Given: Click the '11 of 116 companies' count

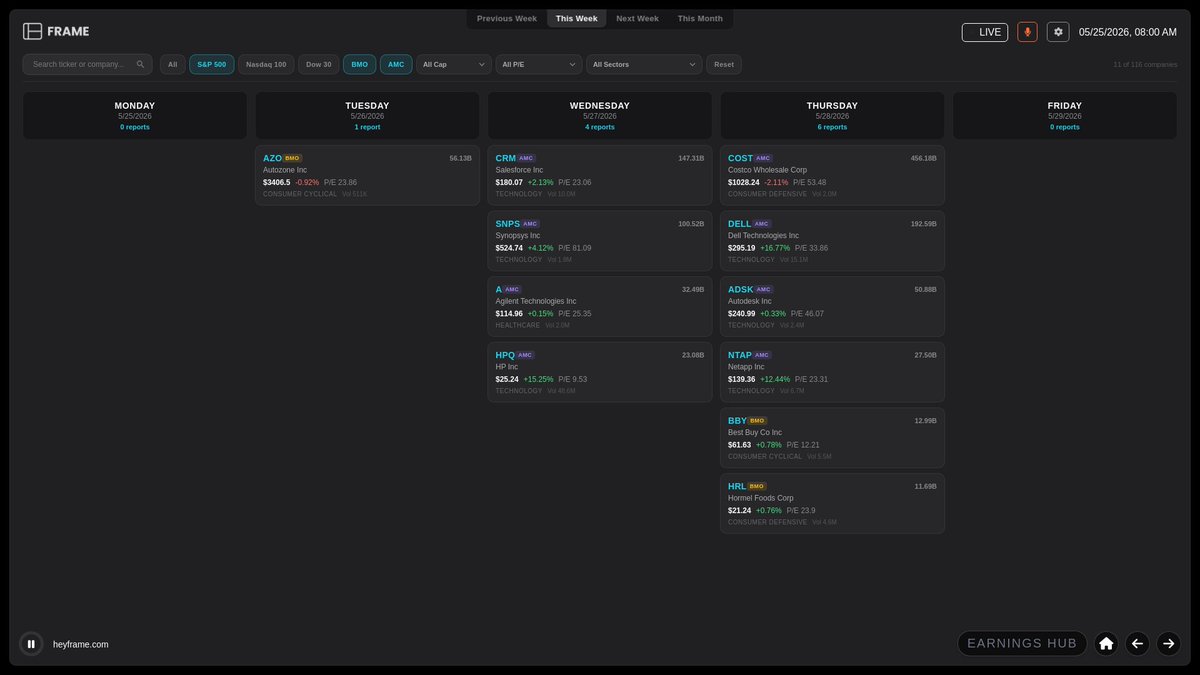Looking at the screenshot, I should [x=1145, y=64].
